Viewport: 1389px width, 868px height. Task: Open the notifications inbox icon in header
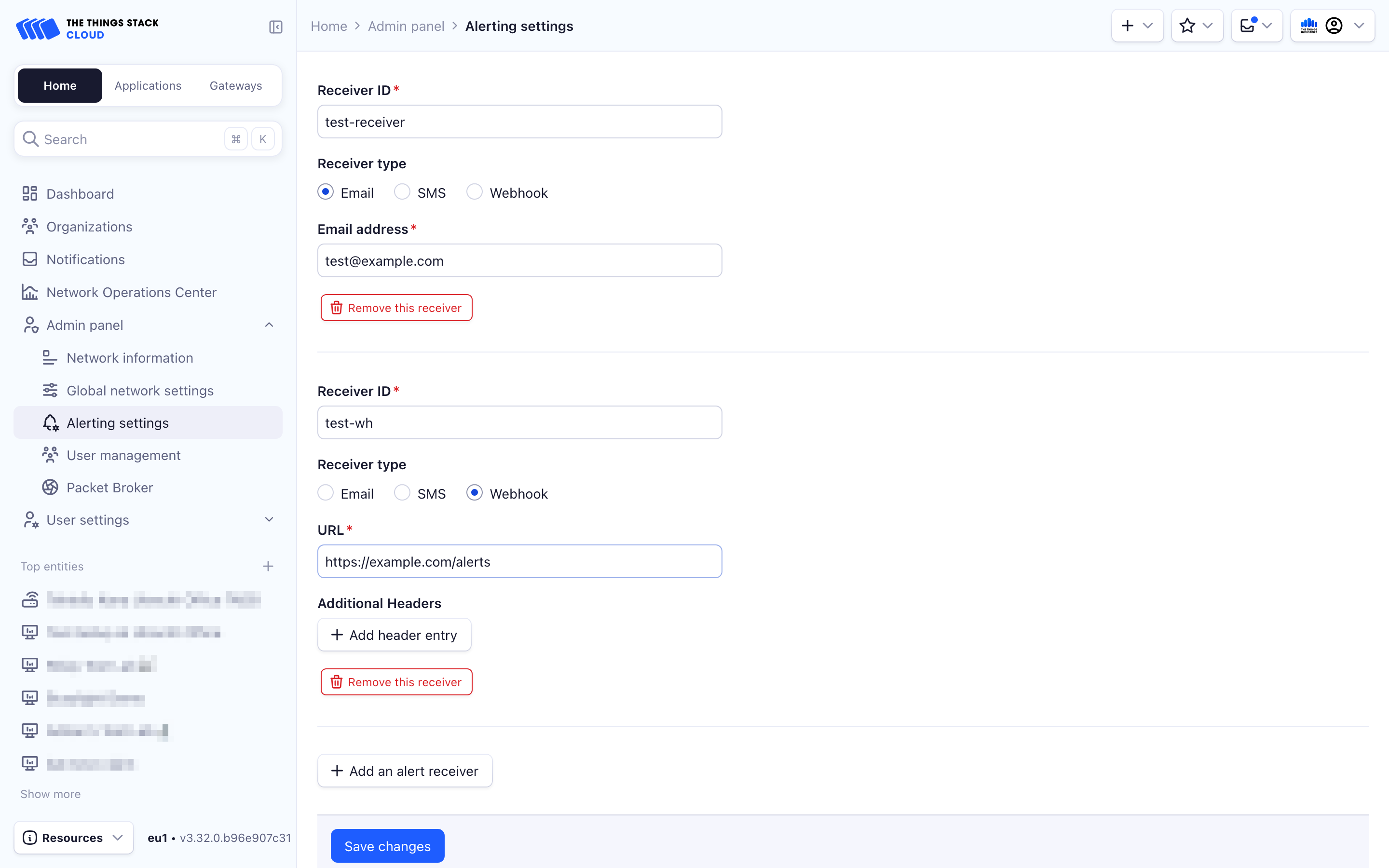[1251, 25]
